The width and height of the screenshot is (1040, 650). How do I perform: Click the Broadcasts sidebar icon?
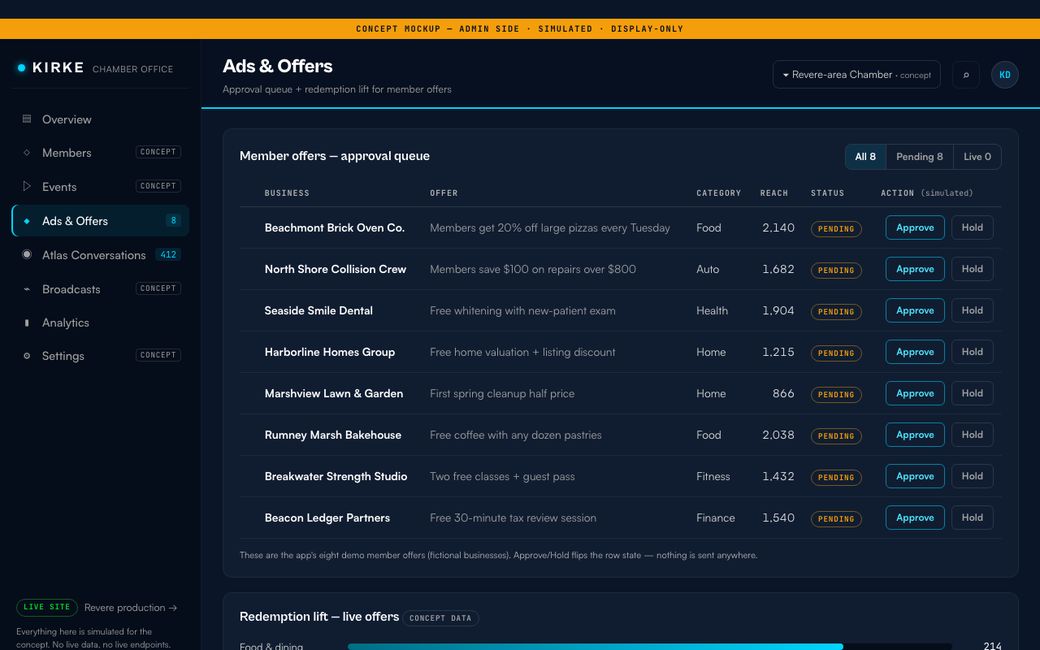point(27,289)
